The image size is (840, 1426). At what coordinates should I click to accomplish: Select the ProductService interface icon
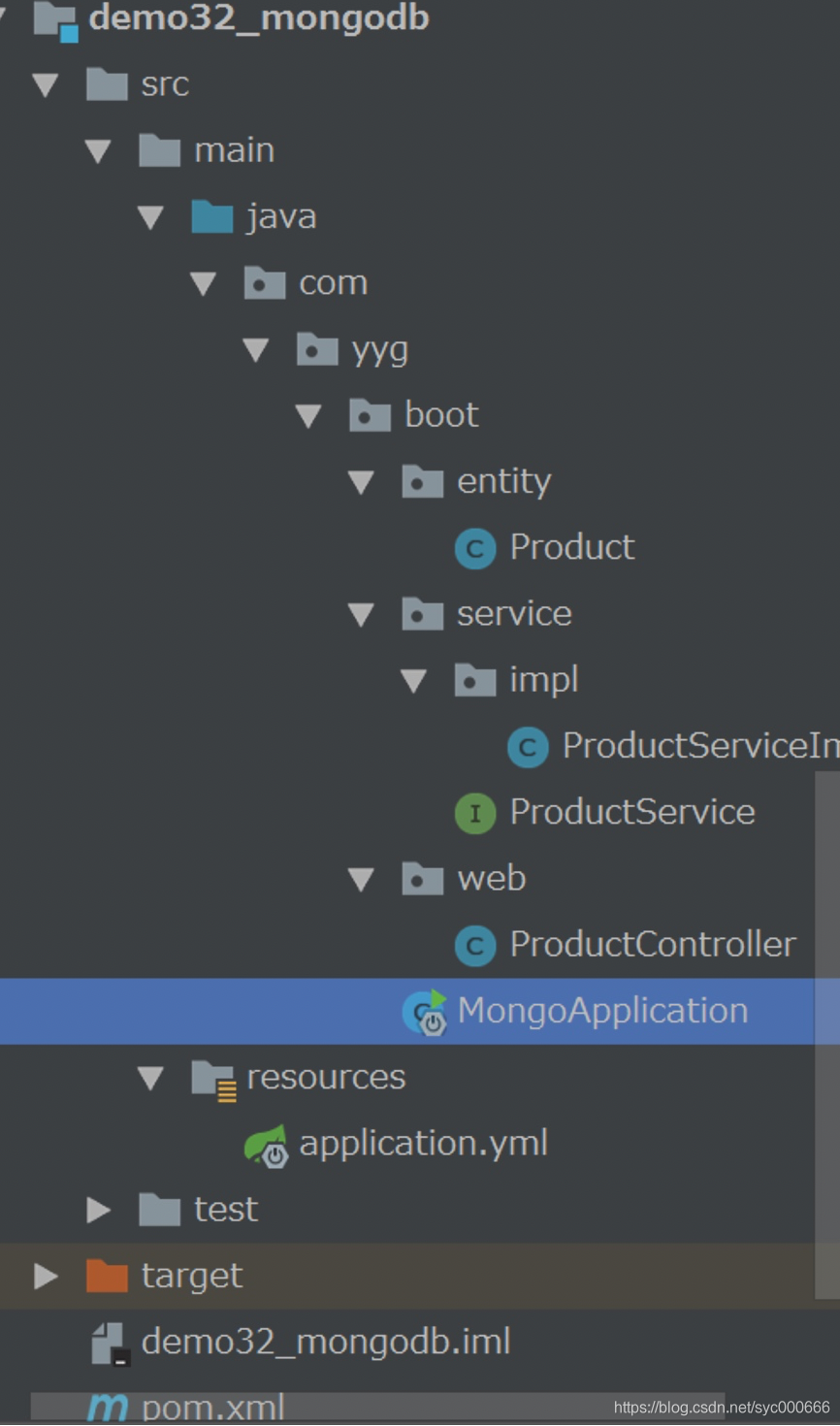(474, 813)
